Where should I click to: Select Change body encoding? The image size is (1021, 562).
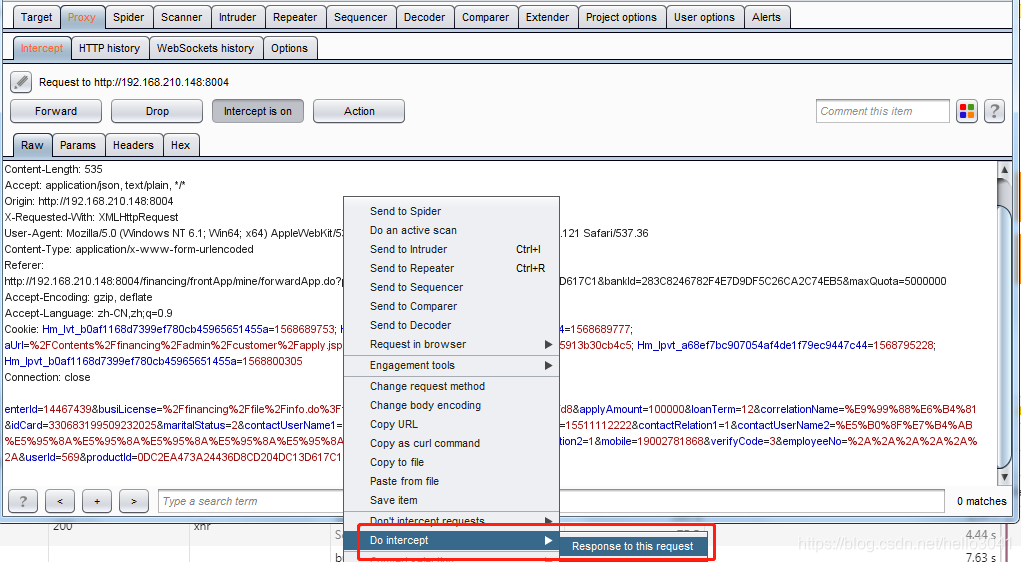[x=451, y=406]
